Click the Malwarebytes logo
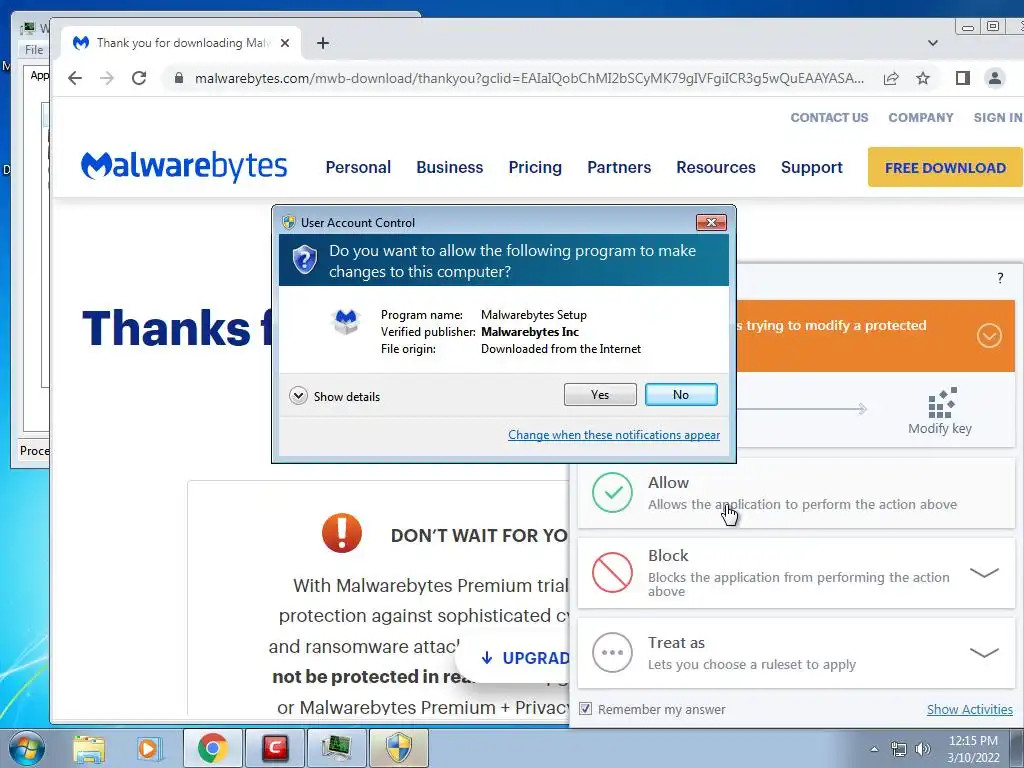 [x=184, y=166]
